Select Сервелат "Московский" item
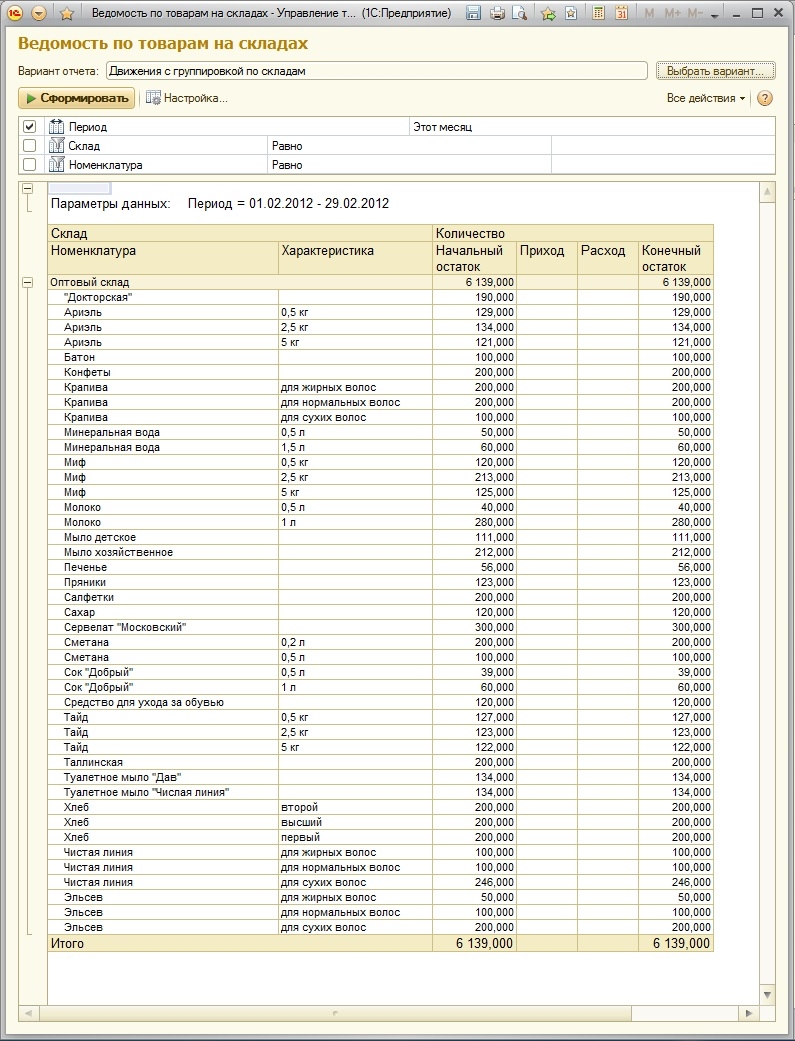 tap(125, 627)
